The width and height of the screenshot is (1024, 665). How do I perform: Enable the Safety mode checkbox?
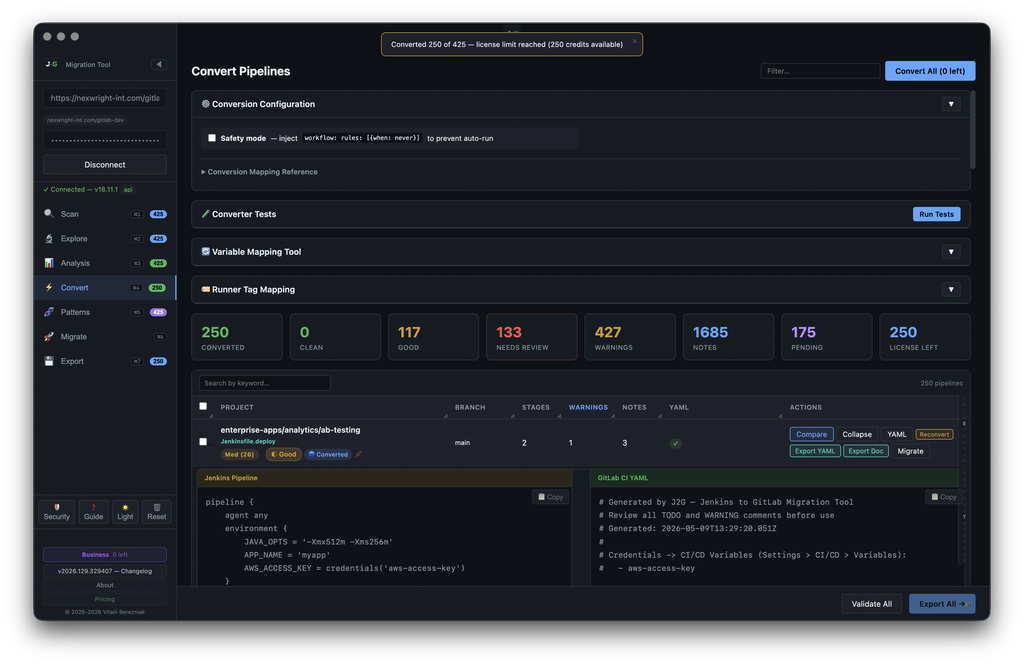pyautogui.click(x=212, y=138)
